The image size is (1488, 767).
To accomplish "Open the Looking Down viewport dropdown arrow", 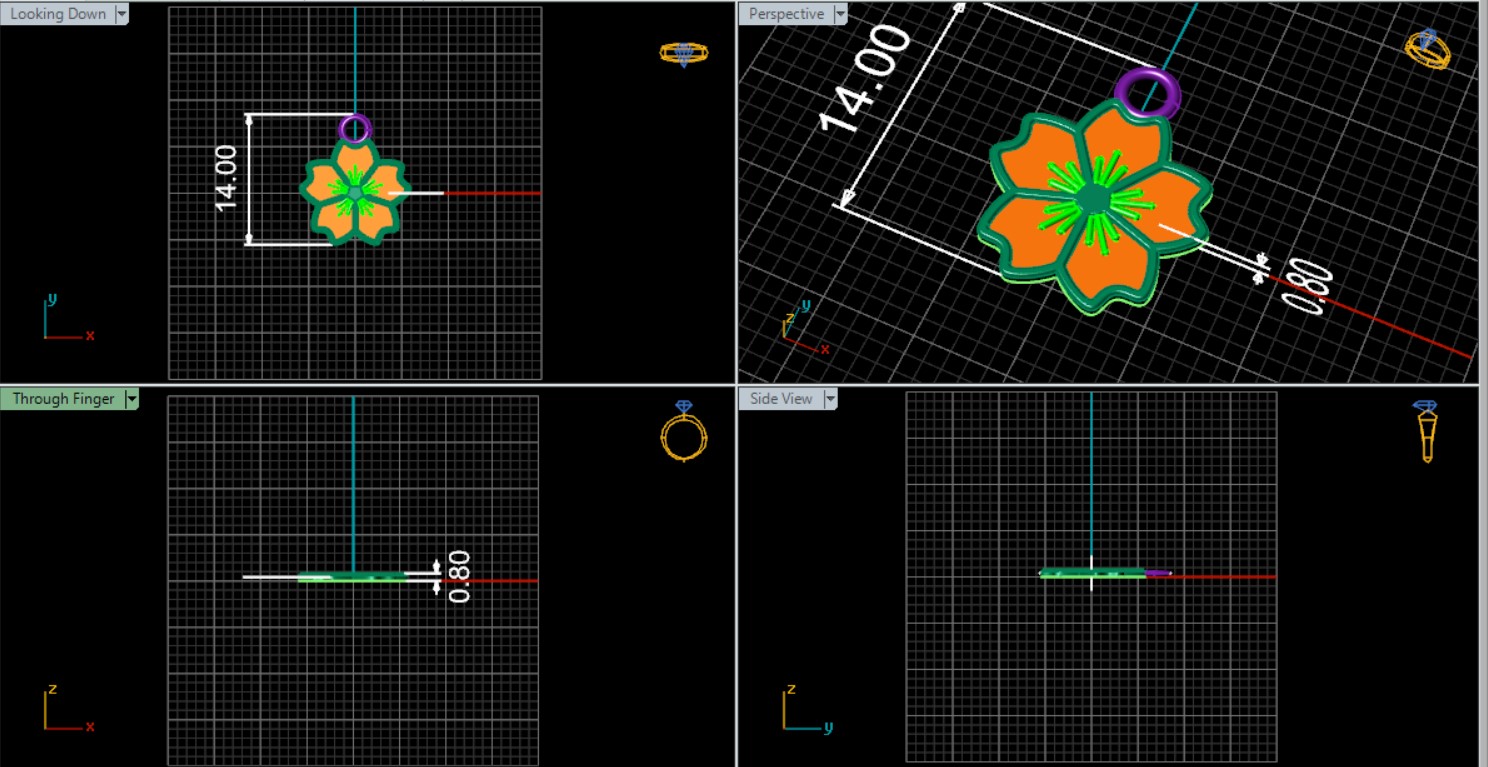I will [x=122, y=14].
